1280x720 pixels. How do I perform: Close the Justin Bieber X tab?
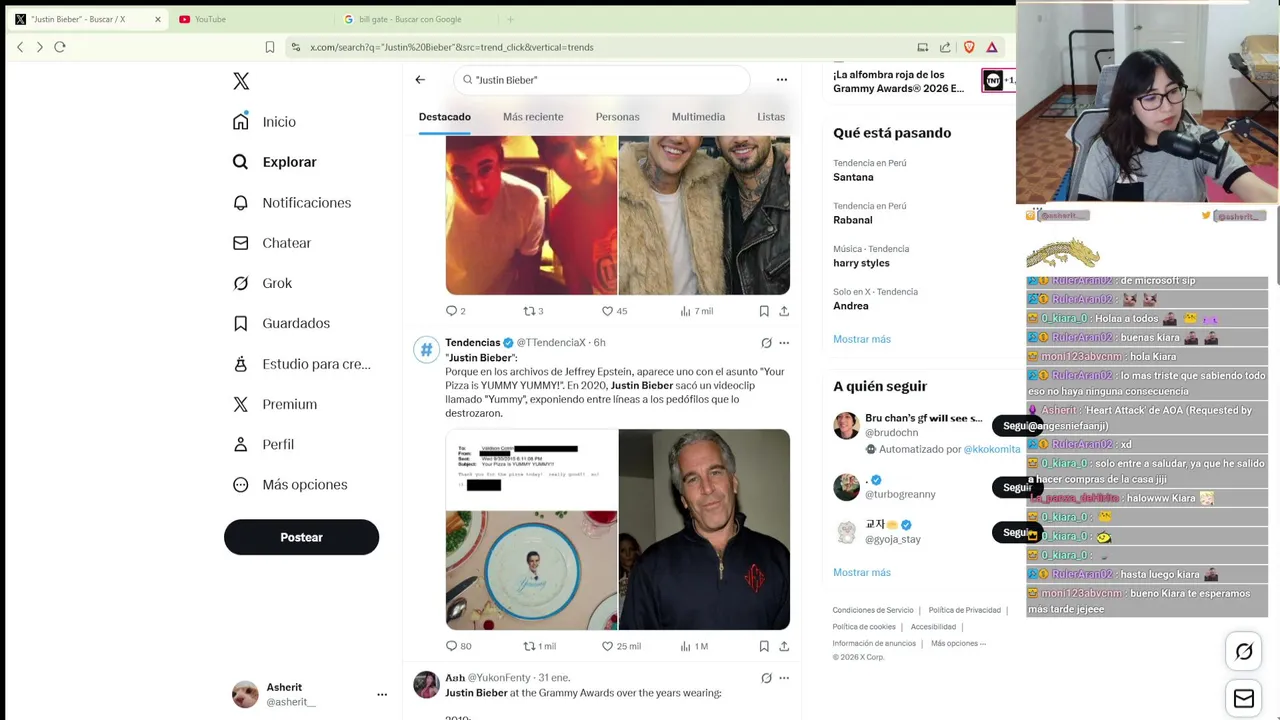(x=158, y=19)
